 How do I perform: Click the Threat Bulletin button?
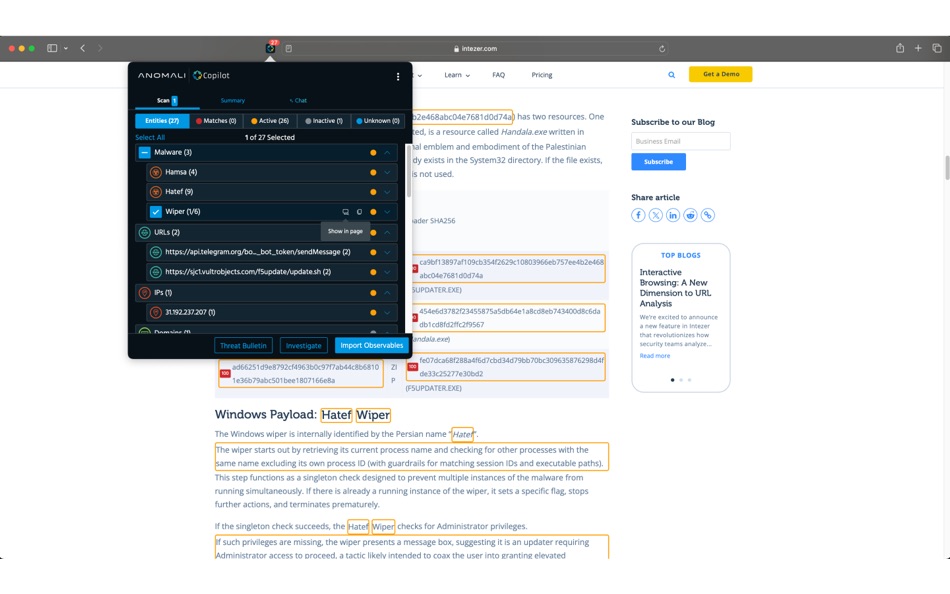click(x=243, y=345)
